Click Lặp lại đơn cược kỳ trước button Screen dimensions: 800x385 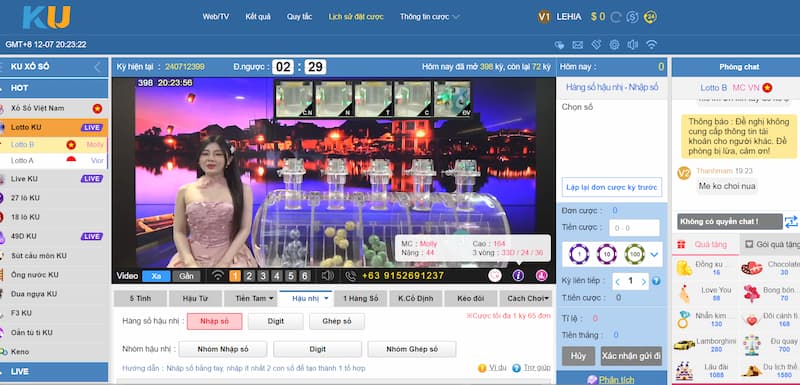coord(612,187)
